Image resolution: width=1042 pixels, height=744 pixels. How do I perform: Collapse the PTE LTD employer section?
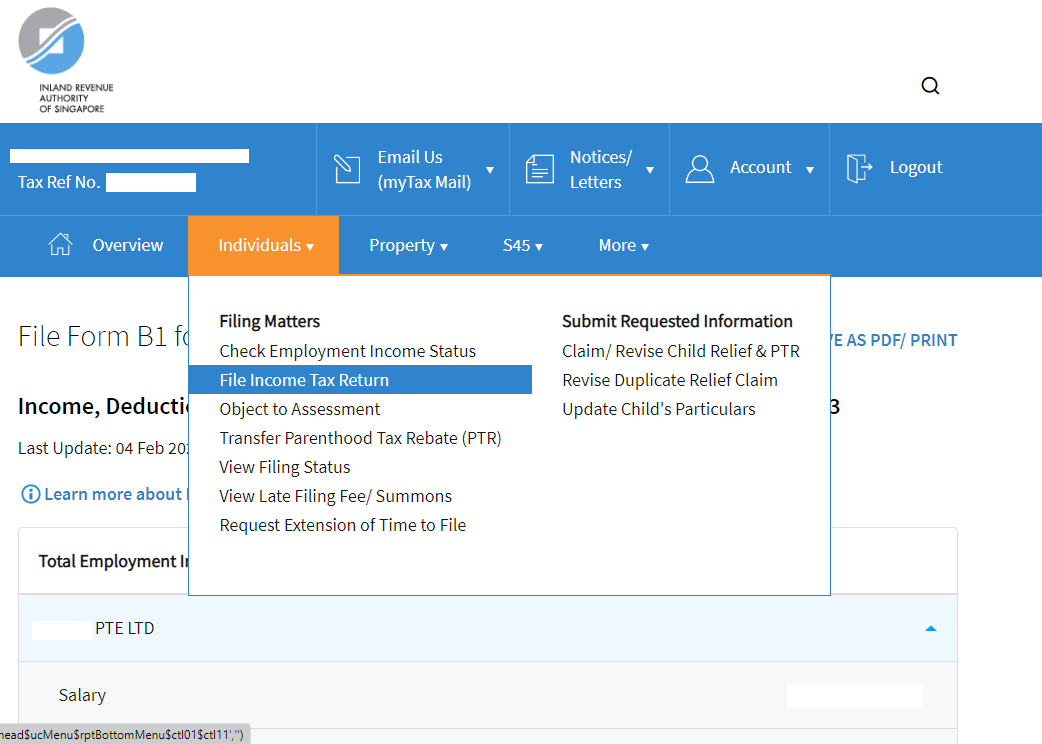931,628
